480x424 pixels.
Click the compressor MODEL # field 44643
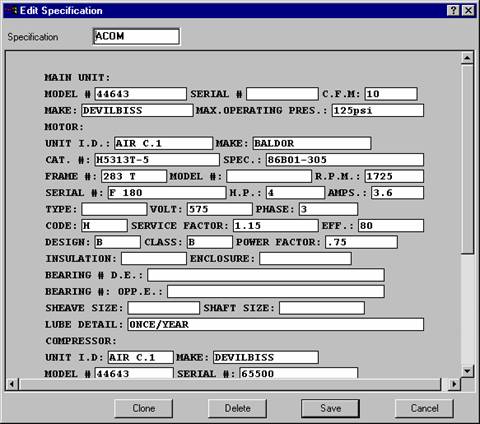tap(134, 373)
